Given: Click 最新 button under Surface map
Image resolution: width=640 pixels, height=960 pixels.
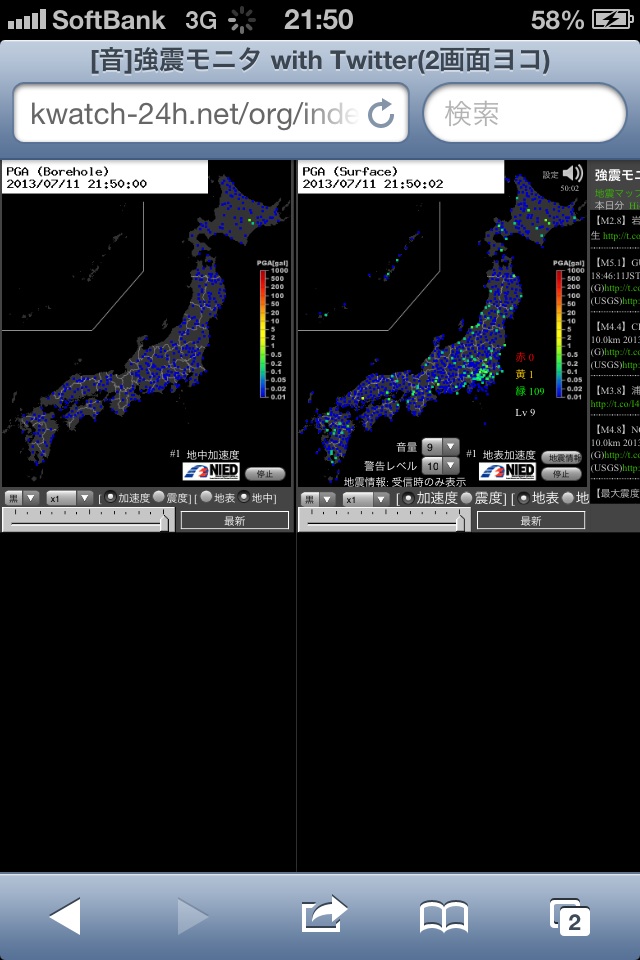Looking at the screenshot, I should coord(531,520).
